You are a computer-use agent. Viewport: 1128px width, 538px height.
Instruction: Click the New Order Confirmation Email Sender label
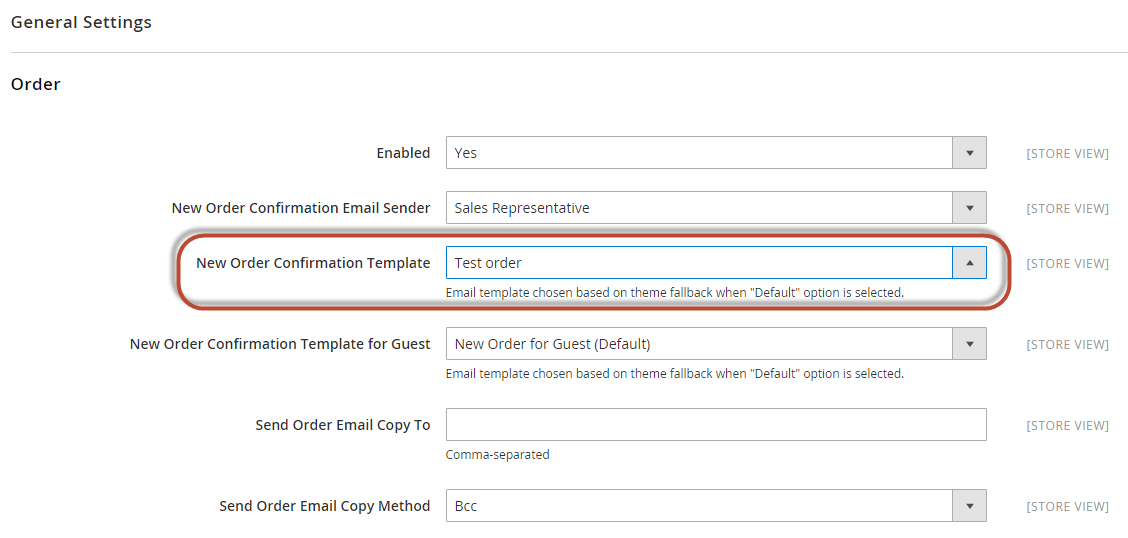(x=301, y=208)
